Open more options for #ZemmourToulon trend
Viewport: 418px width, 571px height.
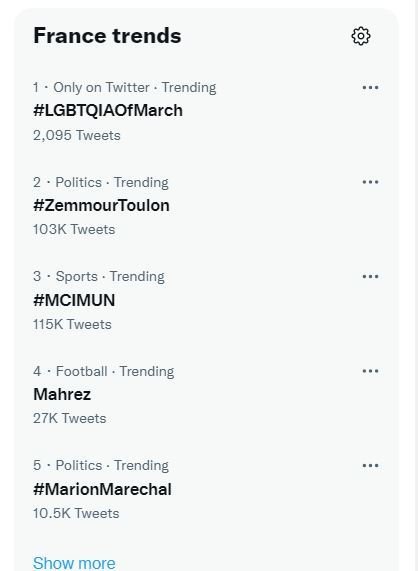[370, 182]
